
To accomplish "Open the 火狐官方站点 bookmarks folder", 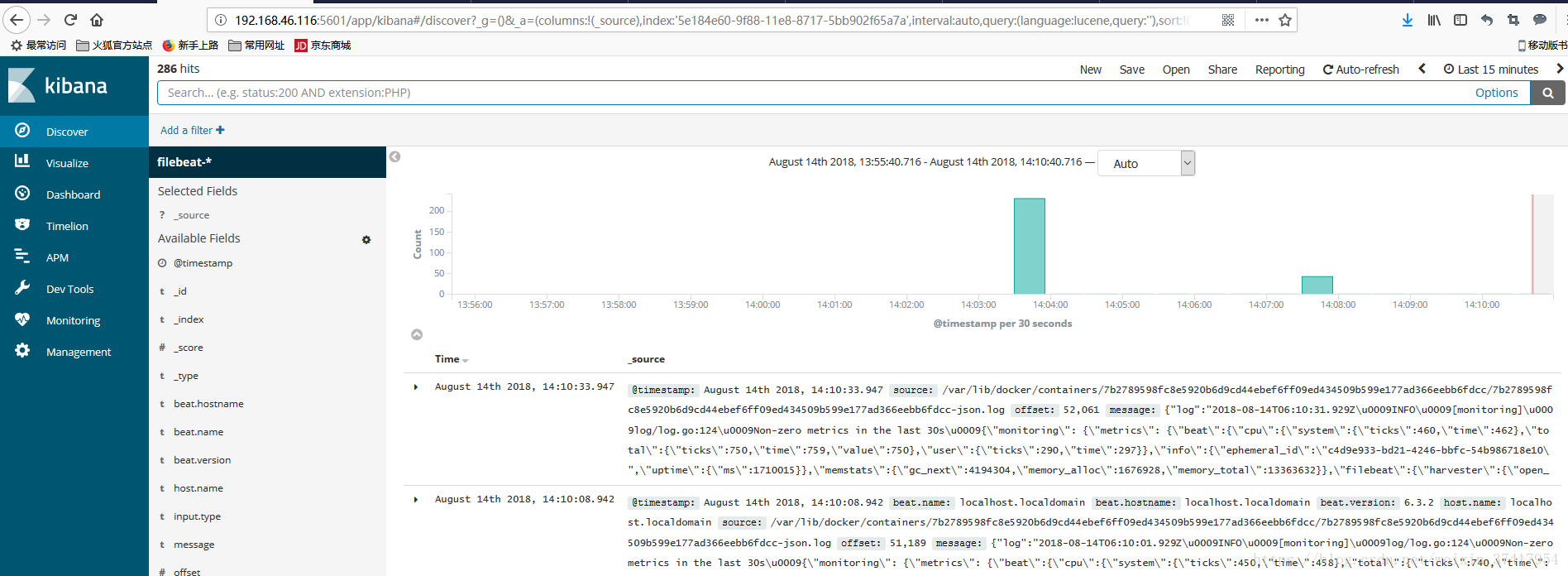I will 114,46.
